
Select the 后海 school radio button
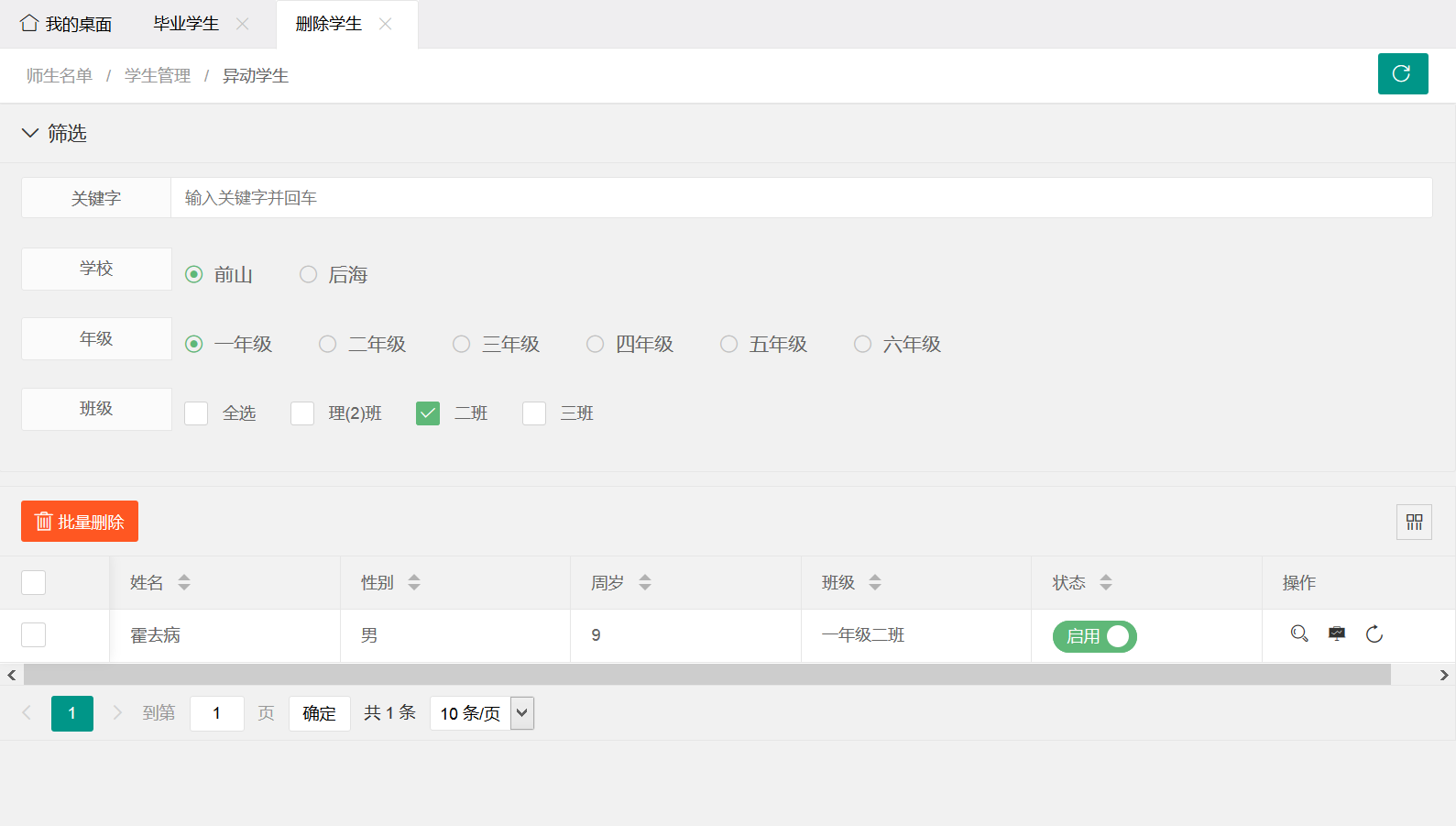coord(309,274)
